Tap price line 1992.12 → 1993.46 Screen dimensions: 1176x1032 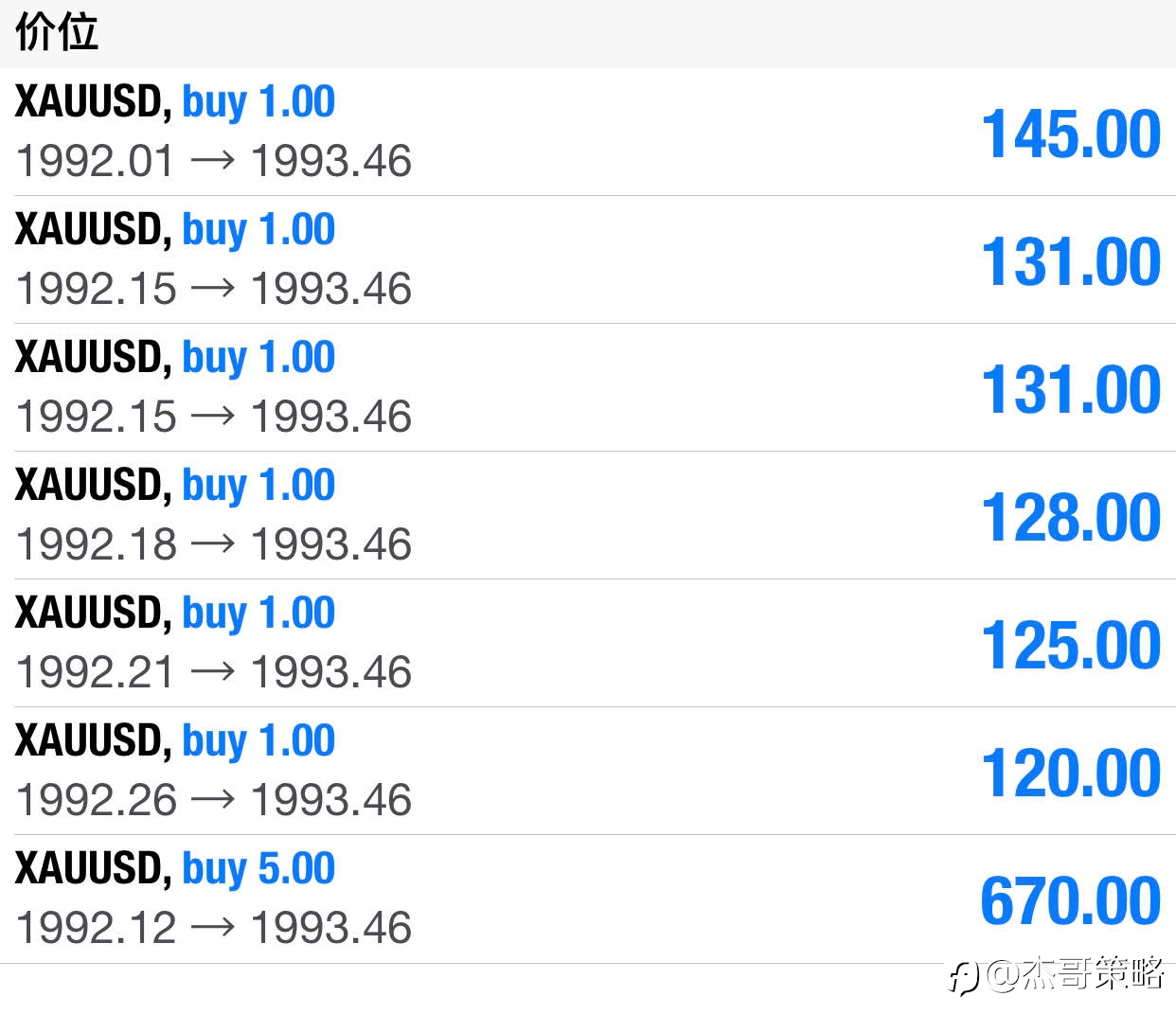click(x=214, y=927)
